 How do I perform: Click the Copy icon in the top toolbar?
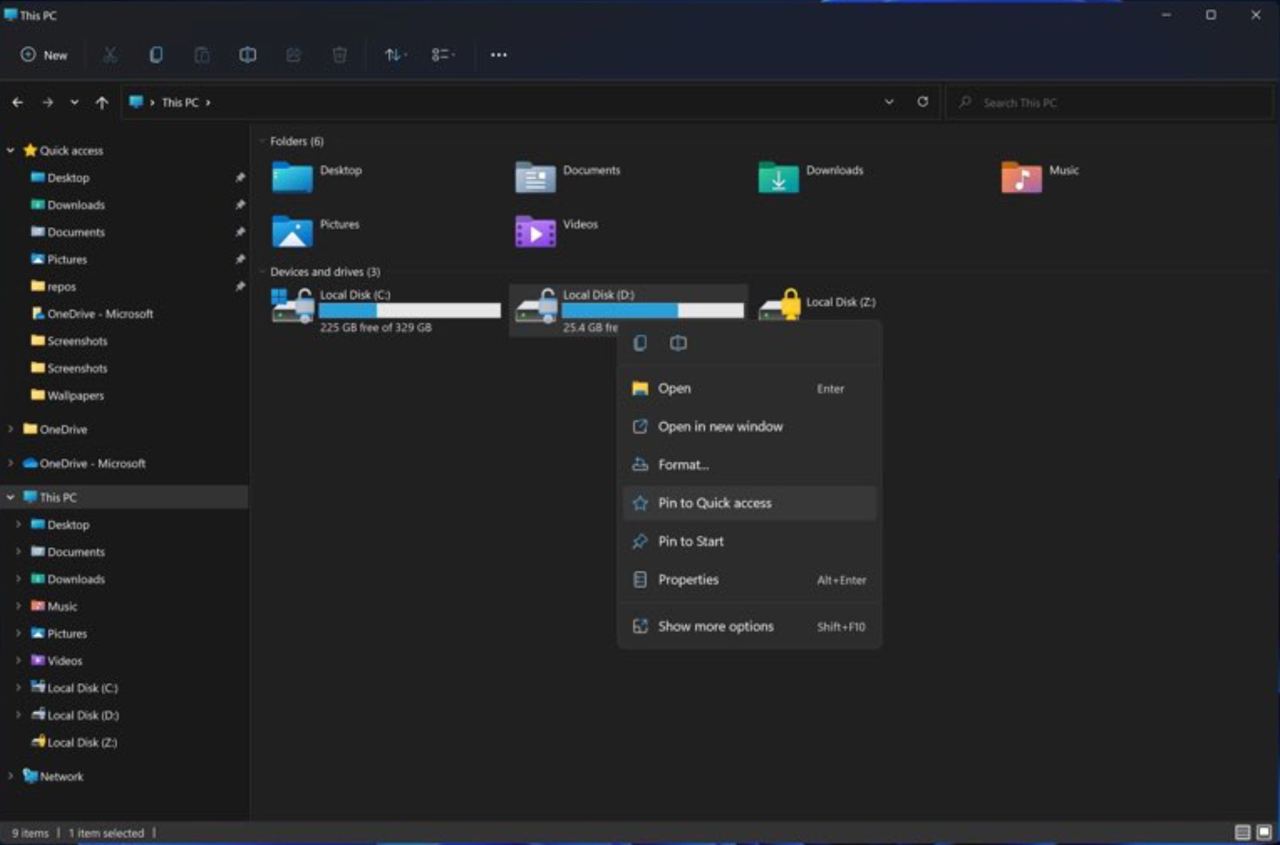tap(156, 55)
